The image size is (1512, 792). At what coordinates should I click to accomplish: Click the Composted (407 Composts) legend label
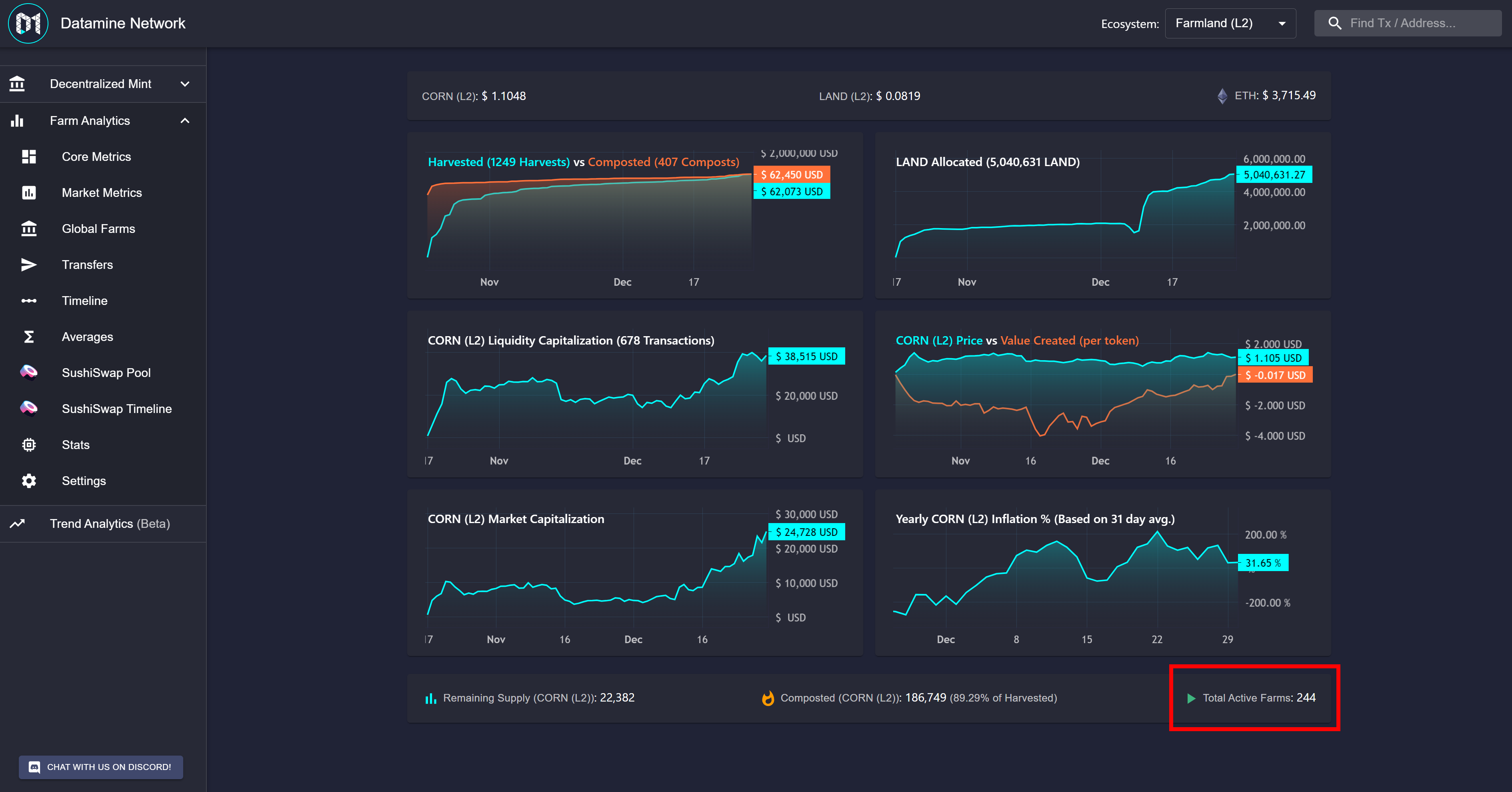pyautogui.click(x=663, y=162)
